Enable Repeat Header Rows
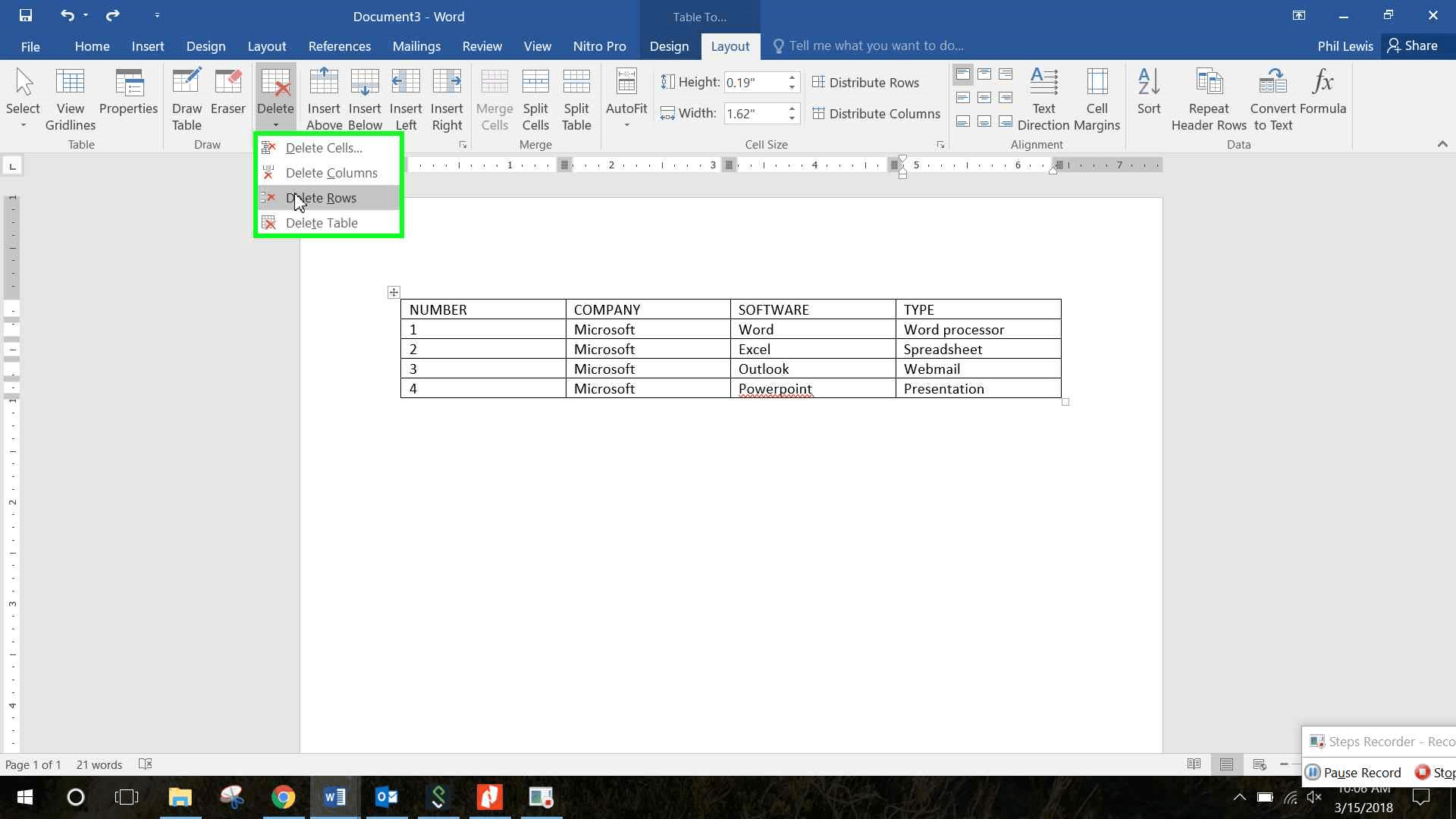Screen dimensions: 1456x819 pyautogui.click(x=1208, y=97)
